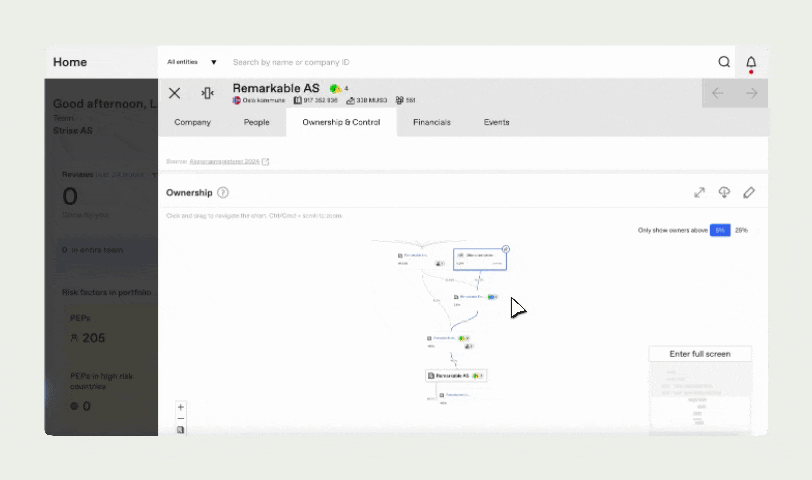Open the Aksjonærregisteret 2024 source link
The image size is (812, 480).
[x=224, y=162]
